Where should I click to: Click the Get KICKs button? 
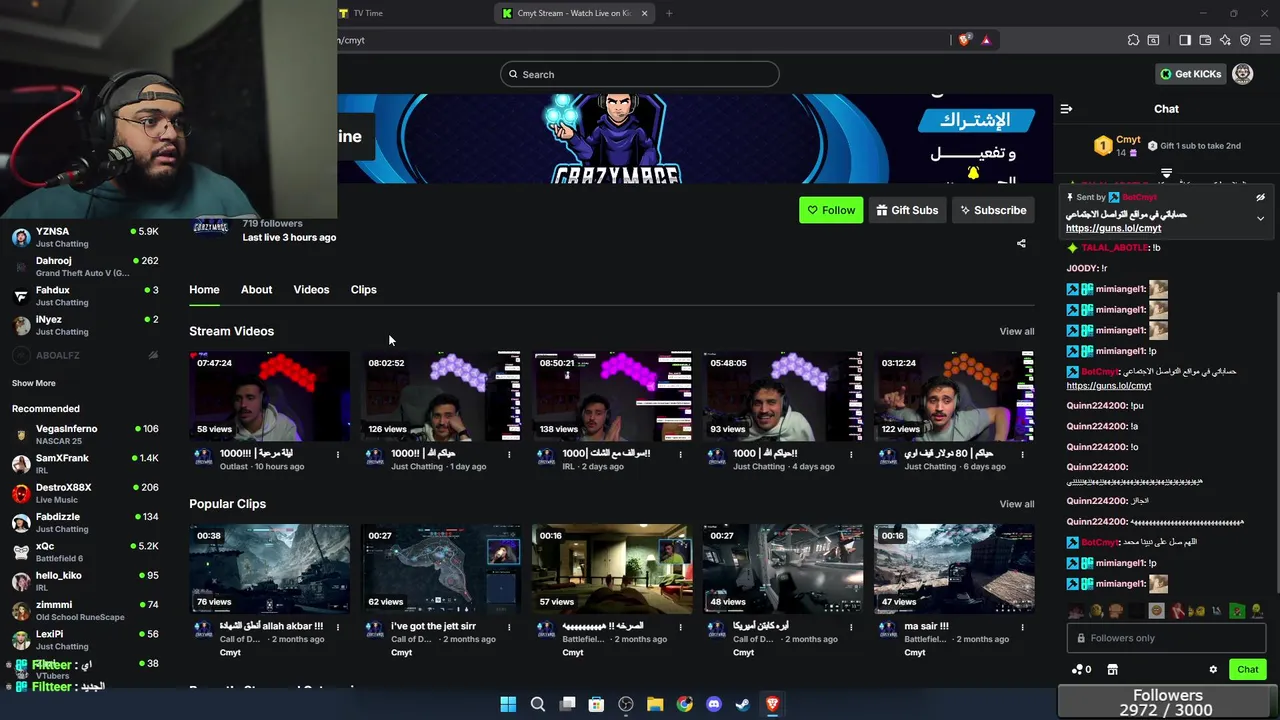coord(1190,74)
